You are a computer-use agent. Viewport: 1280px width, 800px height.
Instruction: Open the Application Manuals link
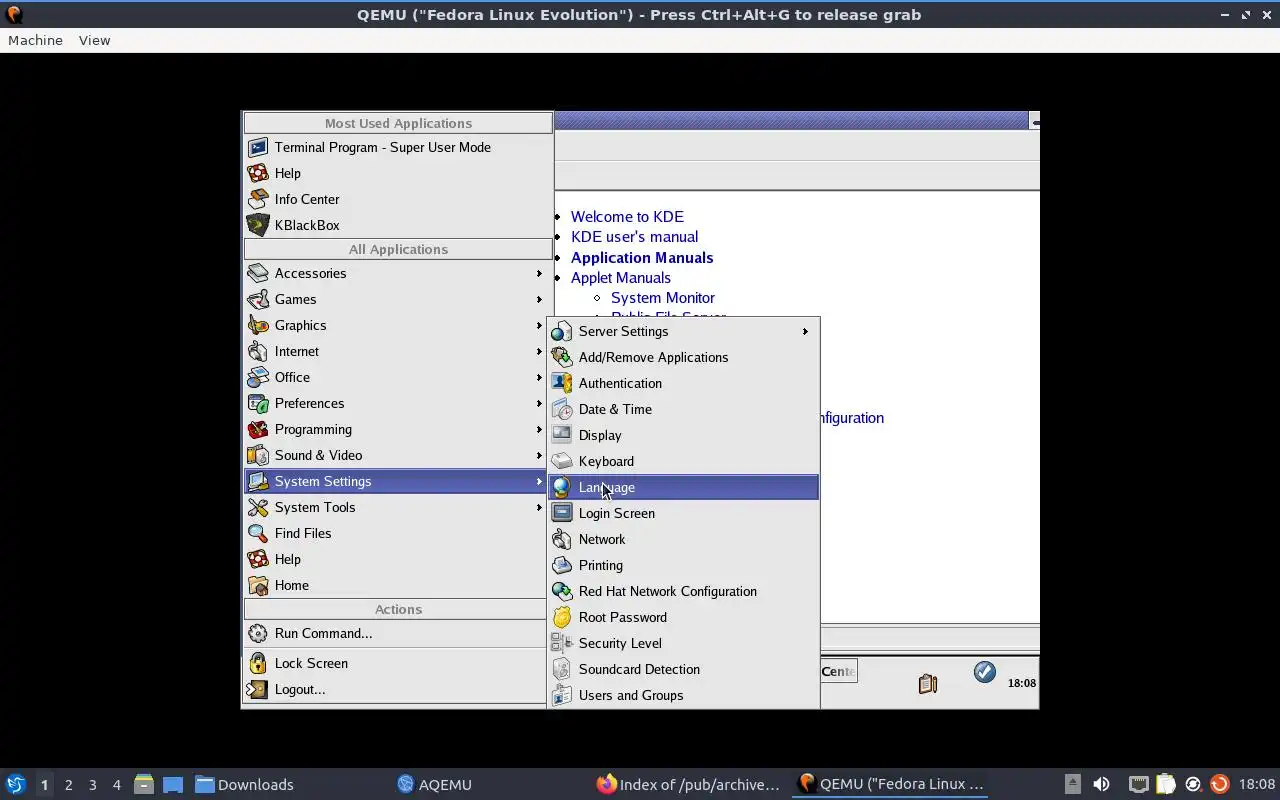click(x=642, y=257)
